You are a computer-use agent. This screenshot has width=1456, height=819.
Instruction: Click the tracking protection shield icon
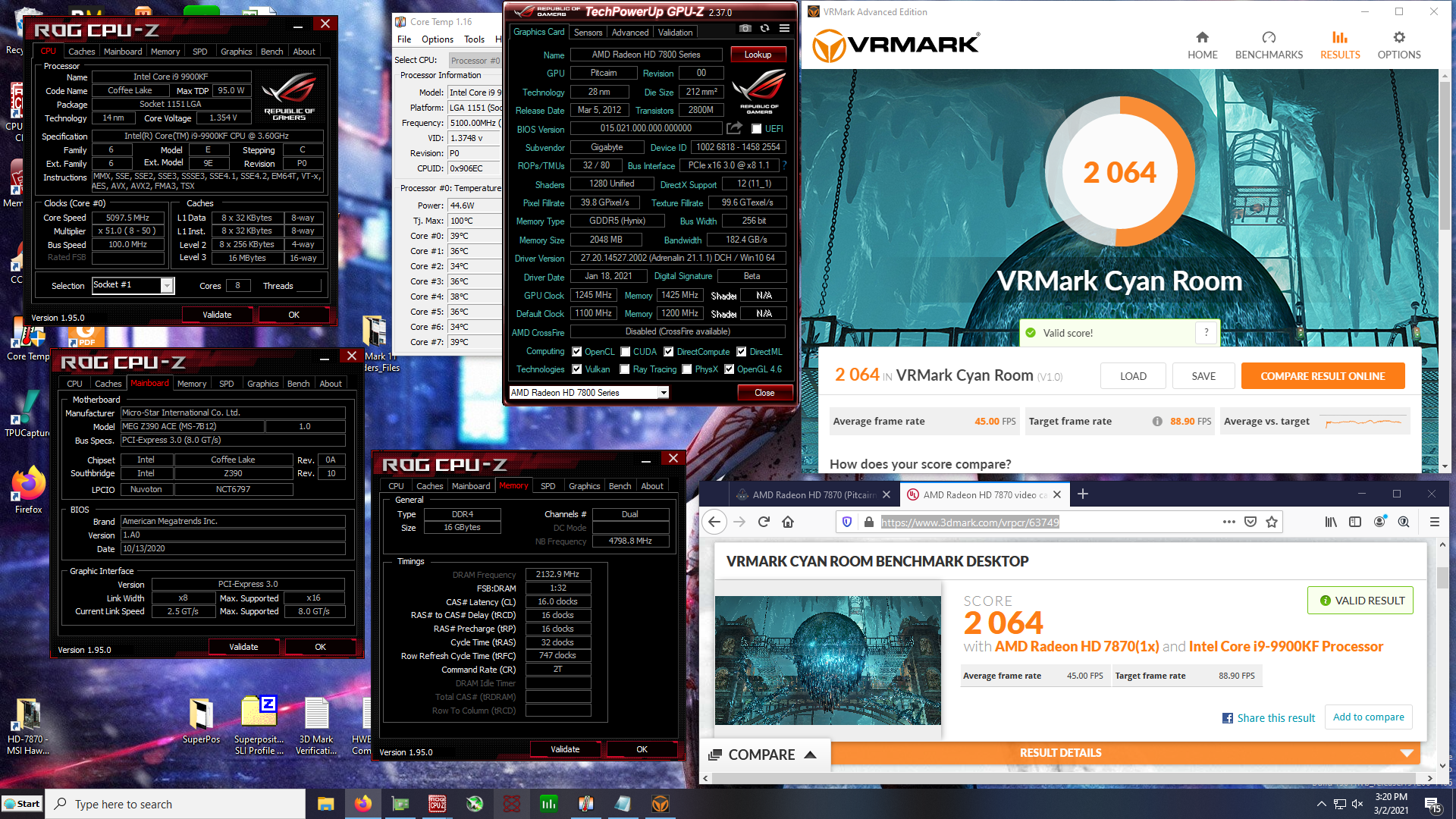click(x=847, y=522)
